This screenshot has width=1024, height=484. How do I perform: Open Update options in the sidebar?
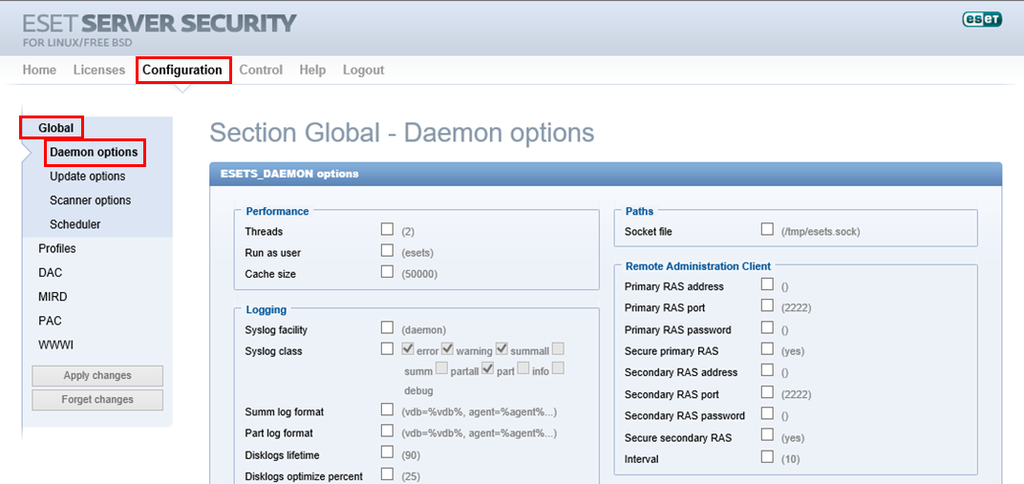point(88,176)
